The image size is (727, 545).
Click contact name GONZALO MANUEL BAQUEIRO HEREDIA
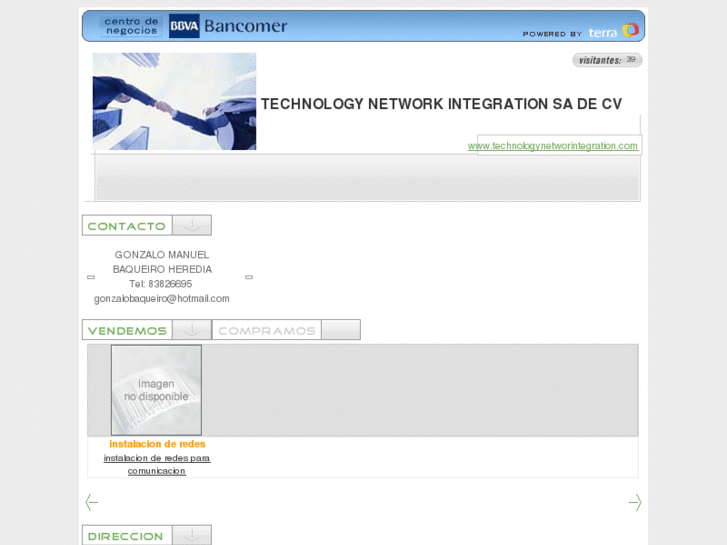click(162, 262)
